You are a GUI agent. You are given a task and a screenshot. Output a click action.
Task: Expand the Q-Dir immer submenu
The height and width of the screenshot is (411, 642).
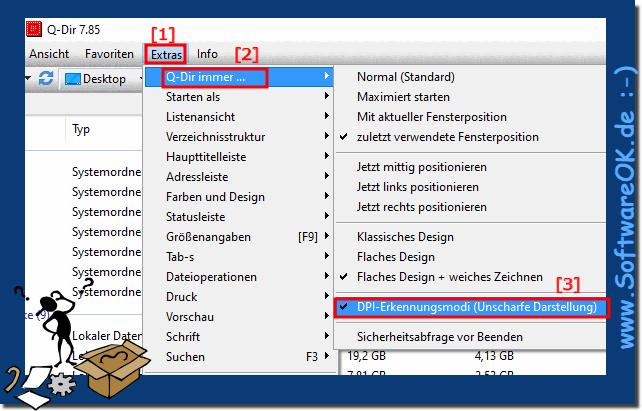tap(239, 77)
